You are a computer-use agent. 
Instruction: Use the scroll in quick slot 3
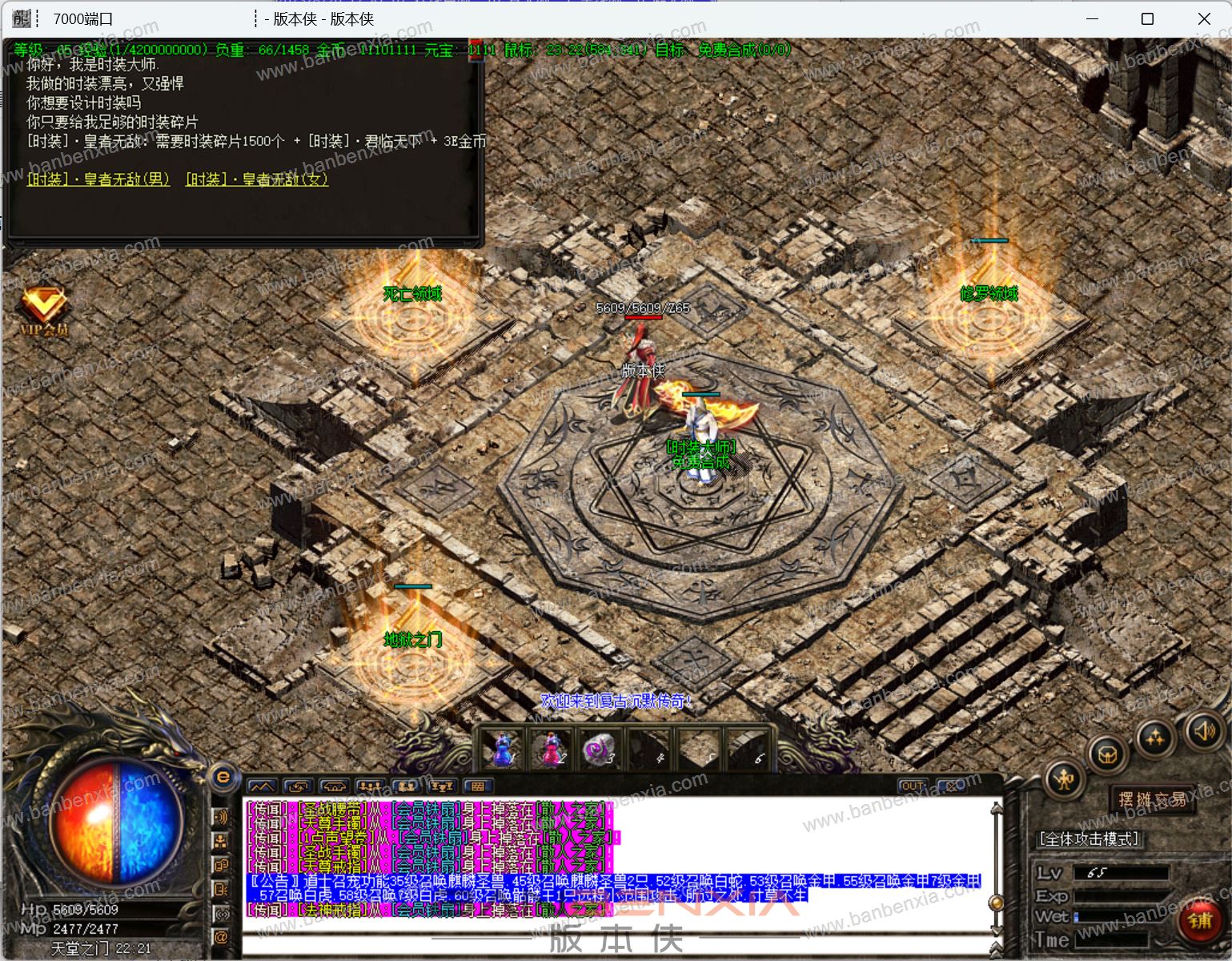pyautogui.click(x=599, y=750)
